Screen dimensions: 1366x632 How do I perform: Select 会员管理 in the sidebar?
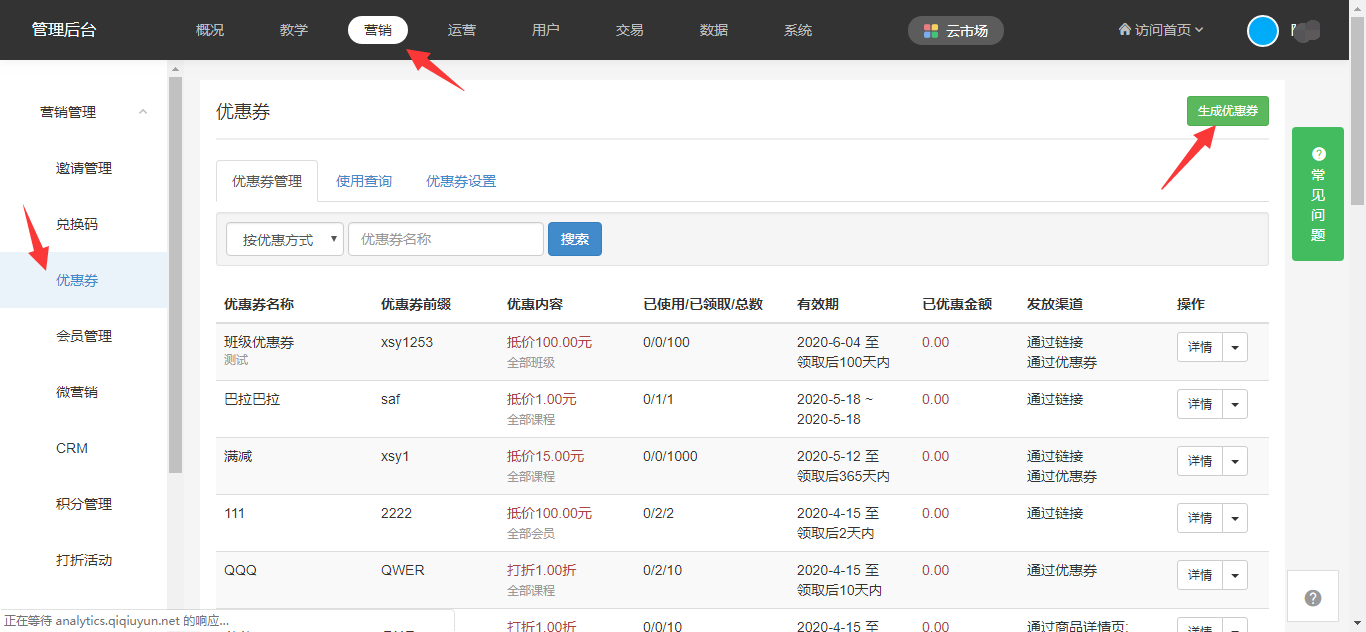(84, 336)
